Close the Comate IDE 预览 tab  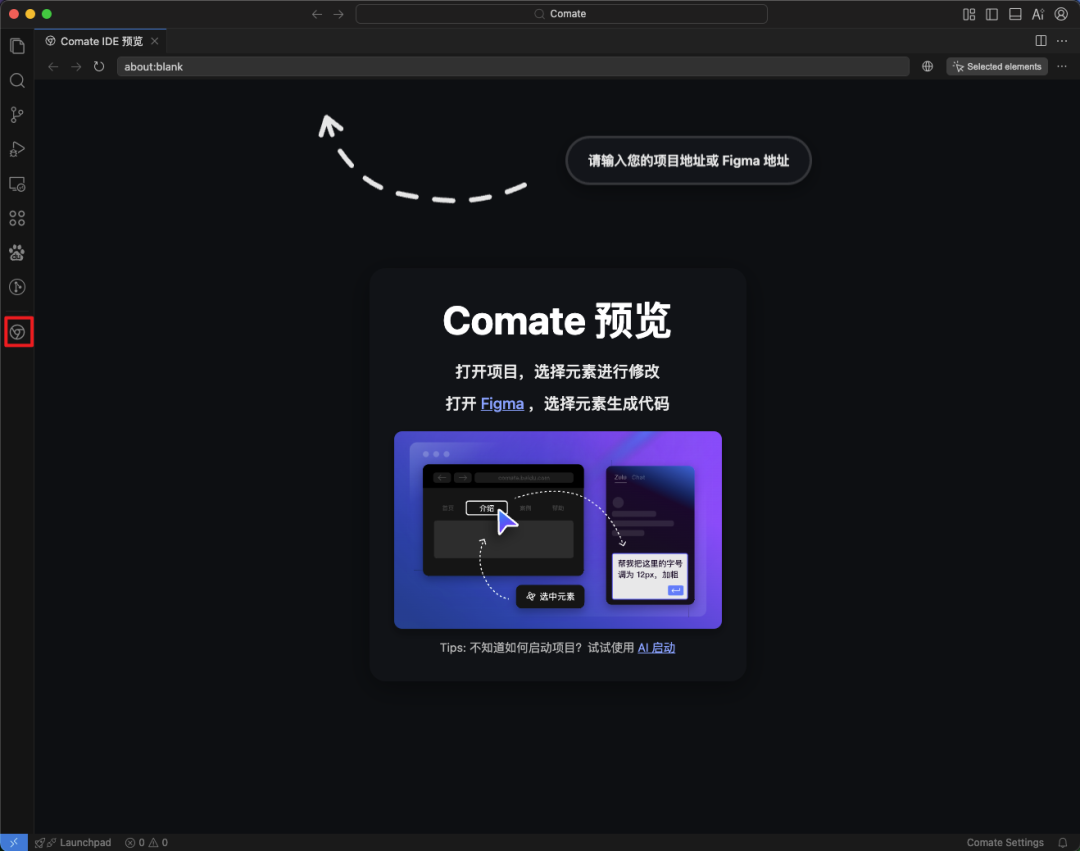[x=155, y=41]
